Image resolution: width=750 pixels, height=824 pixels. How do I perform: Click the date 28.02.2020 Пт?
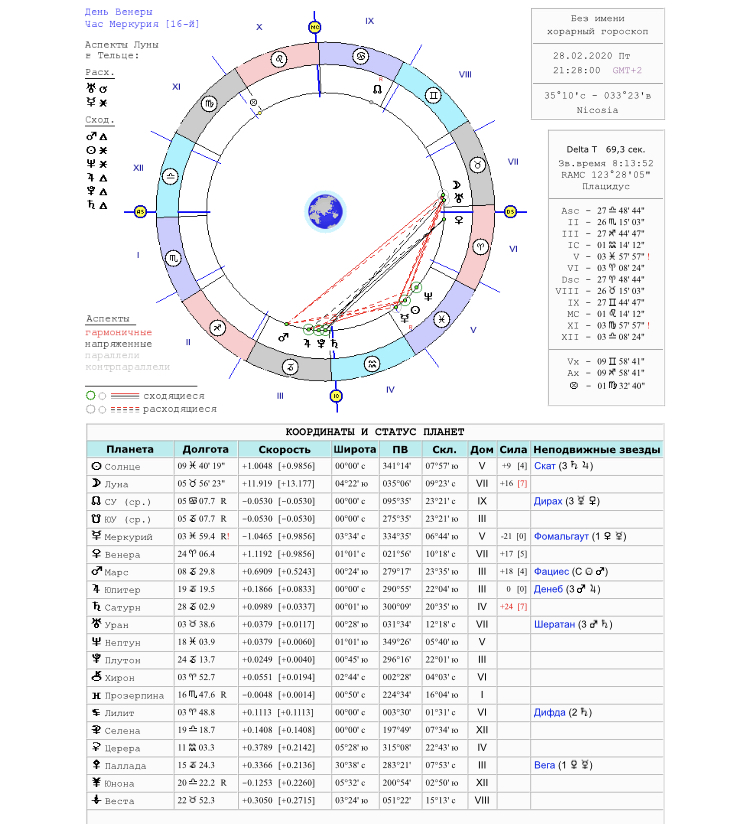point(591,56)
